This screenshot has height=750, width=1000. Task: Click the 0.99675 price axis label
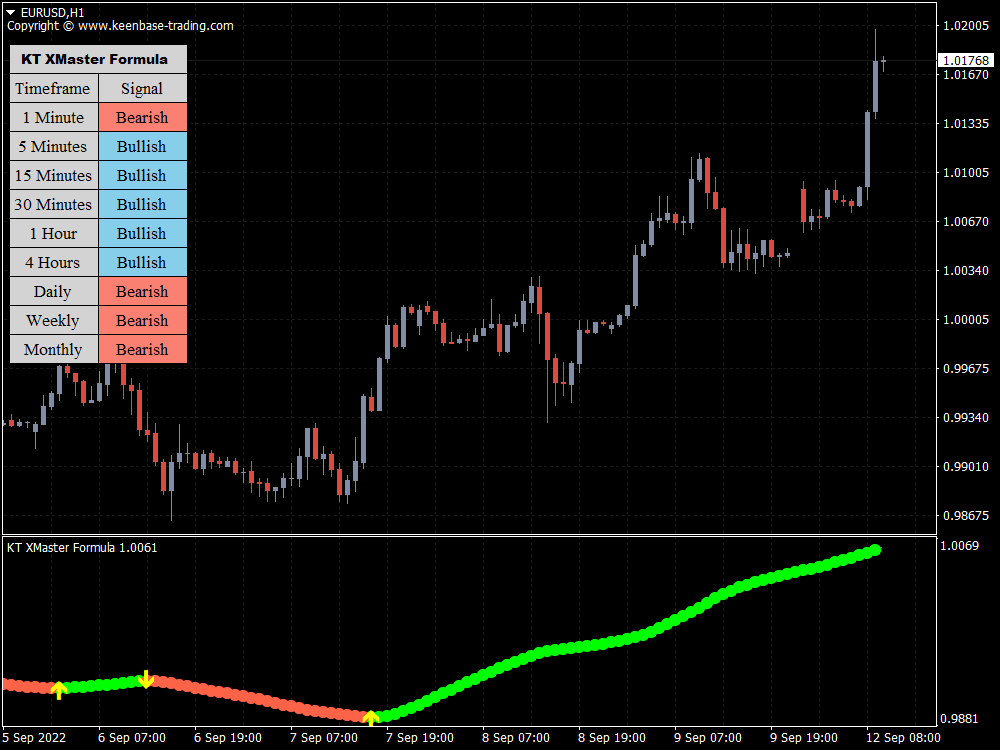[x=966, y=369]
